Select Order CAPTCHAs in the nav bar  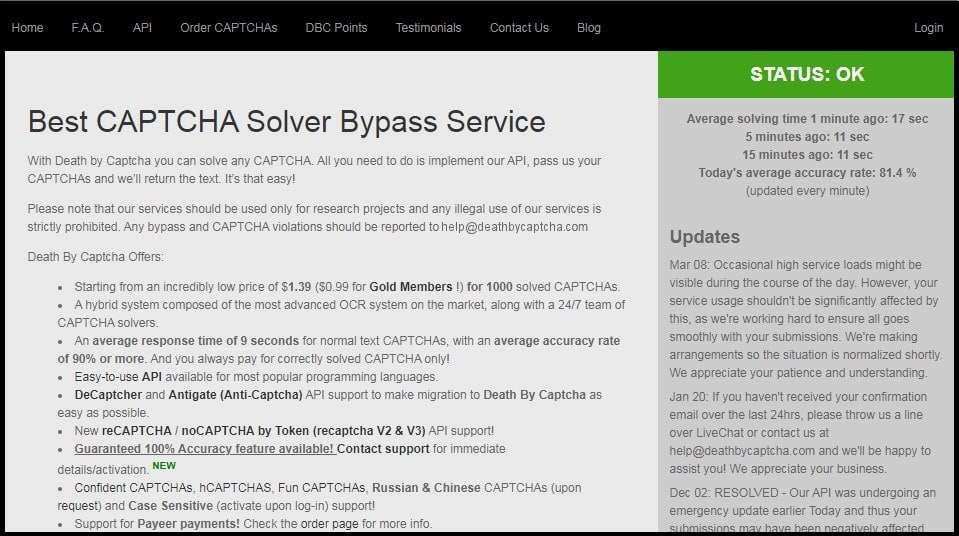(x=229, y=28)
